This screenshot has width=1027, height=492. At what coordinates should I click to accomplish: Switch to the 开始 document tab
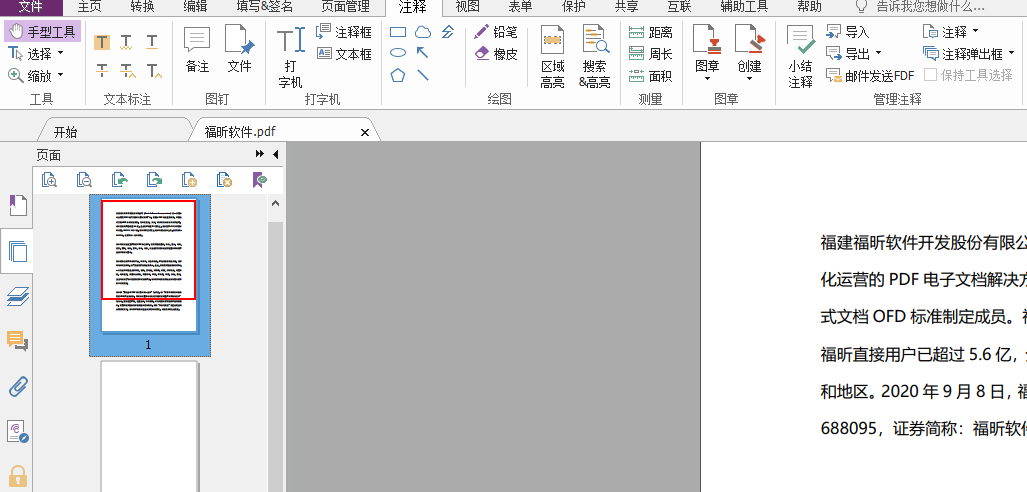(65, 132)
